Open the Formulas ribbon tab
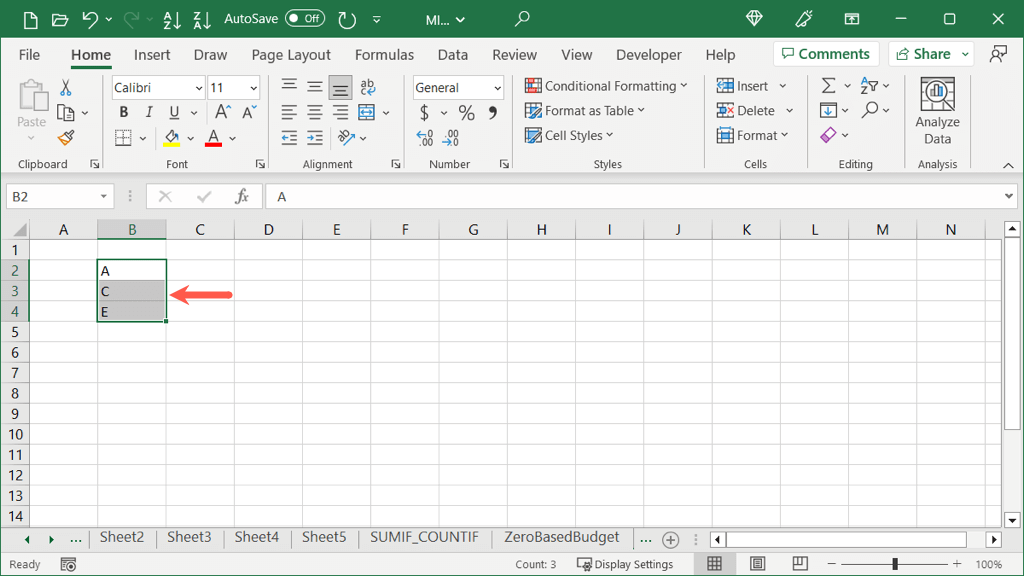The width and height of the screenshot is (1024, 576). (384, 55)
